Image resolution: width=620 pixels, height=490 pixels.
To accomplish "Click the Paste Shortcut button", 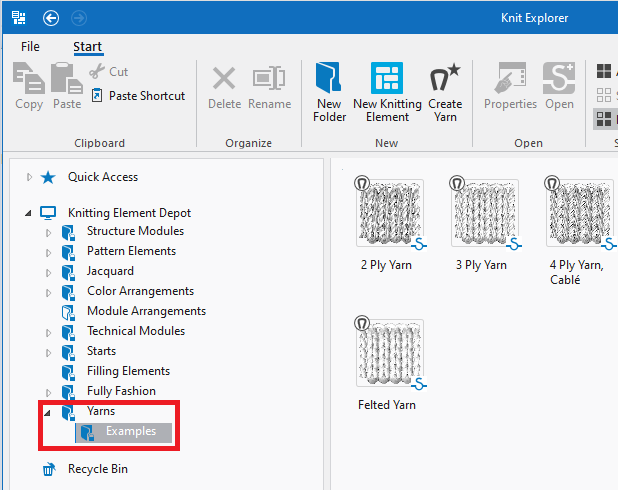I will 138,96.
